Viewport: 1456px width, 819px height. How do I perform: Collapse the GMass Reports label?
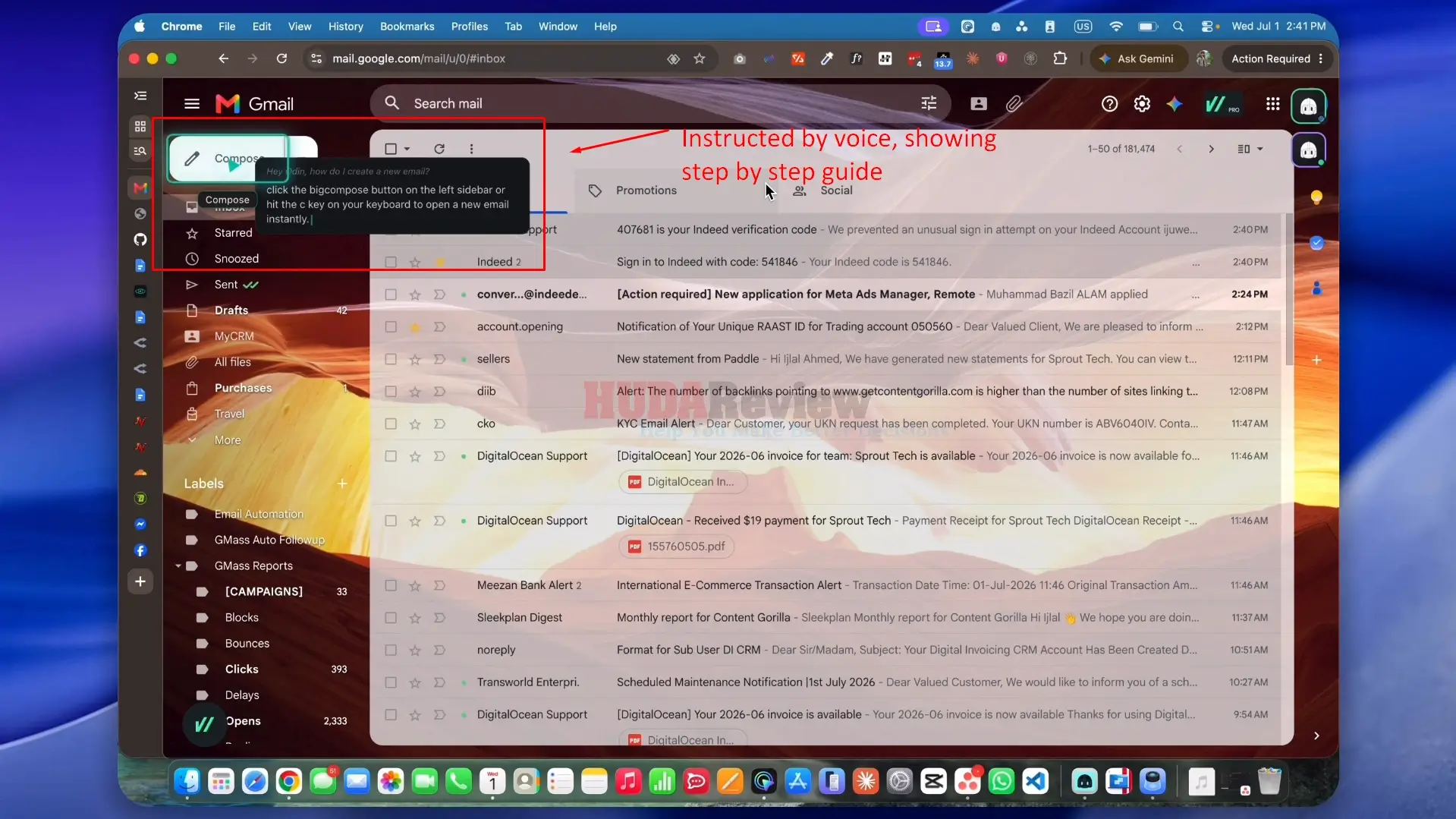coord(178,566)
